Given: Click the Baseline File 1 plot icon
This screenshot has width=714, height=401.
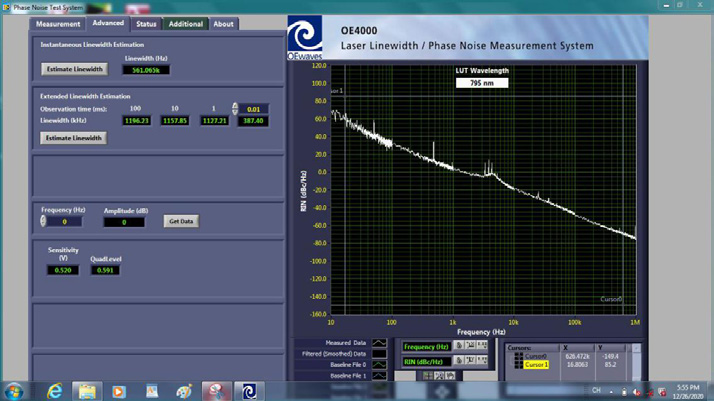Looking at the screenshot, I should click(379, 376).
